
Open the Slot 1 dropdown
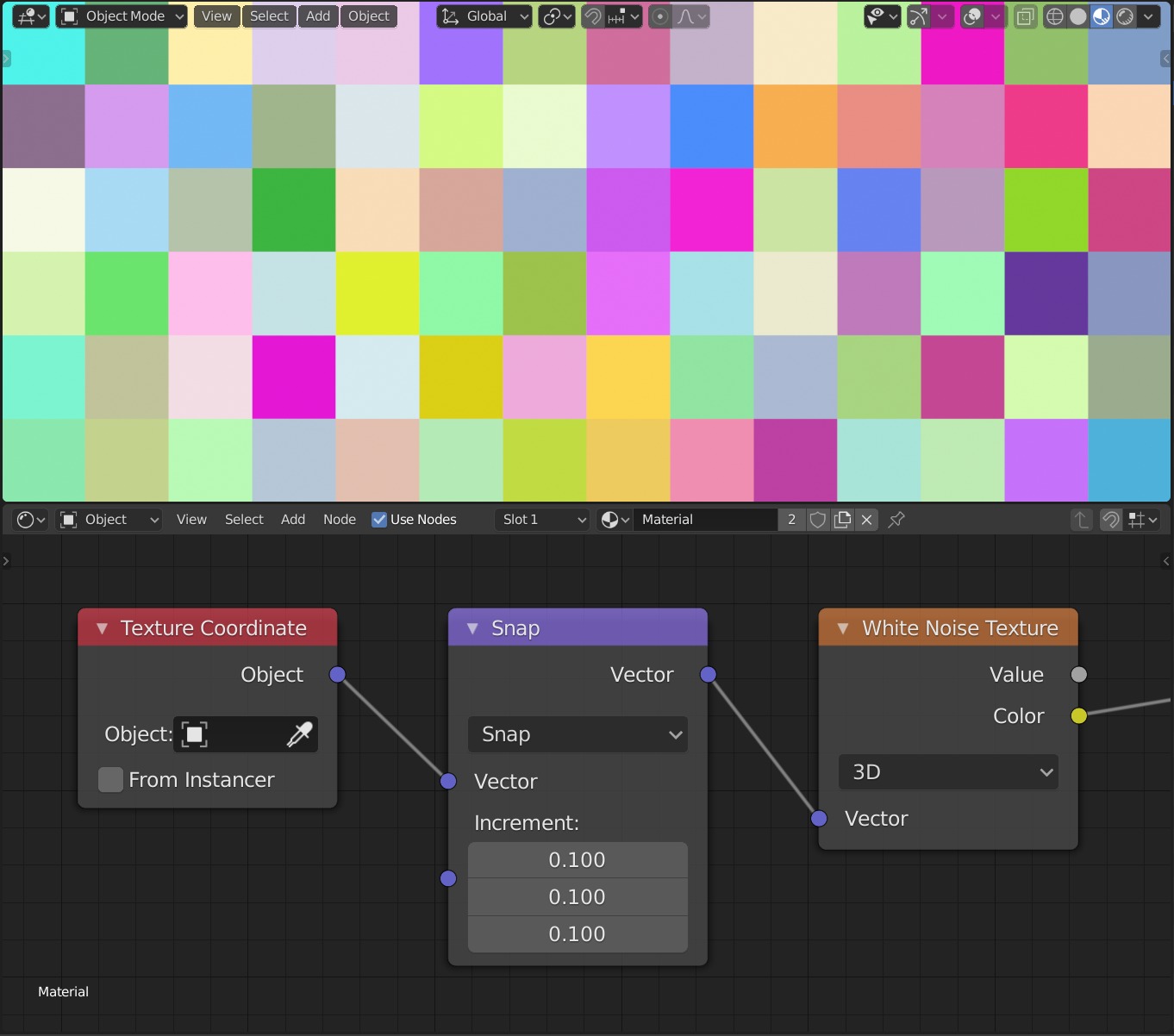point(542,520)
